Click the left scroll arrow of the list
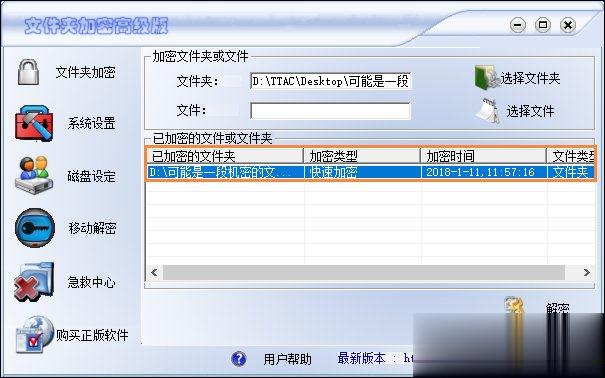 click(154, 272)
